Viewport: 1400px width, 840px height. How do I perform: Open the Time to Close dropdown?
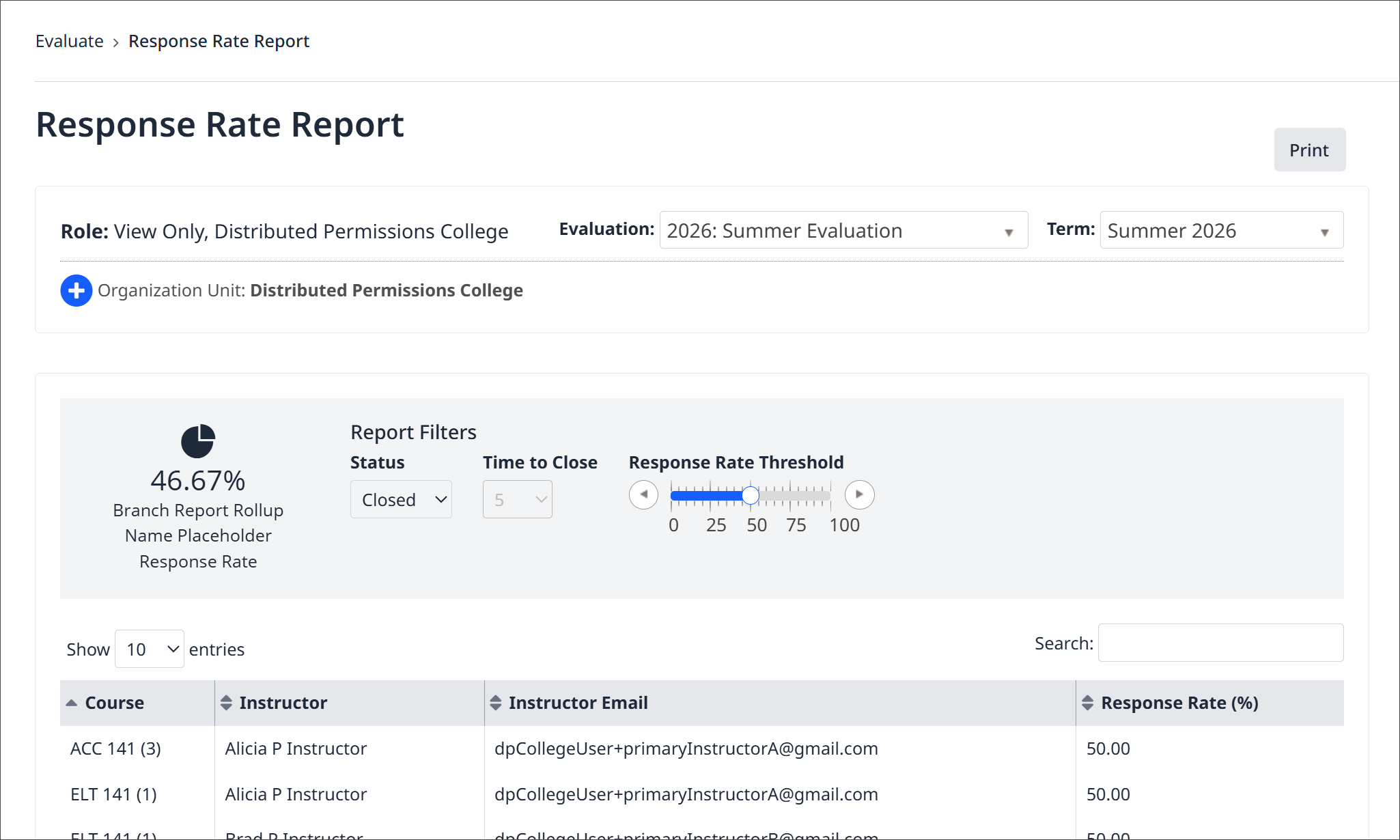click(x=517, y=500)
